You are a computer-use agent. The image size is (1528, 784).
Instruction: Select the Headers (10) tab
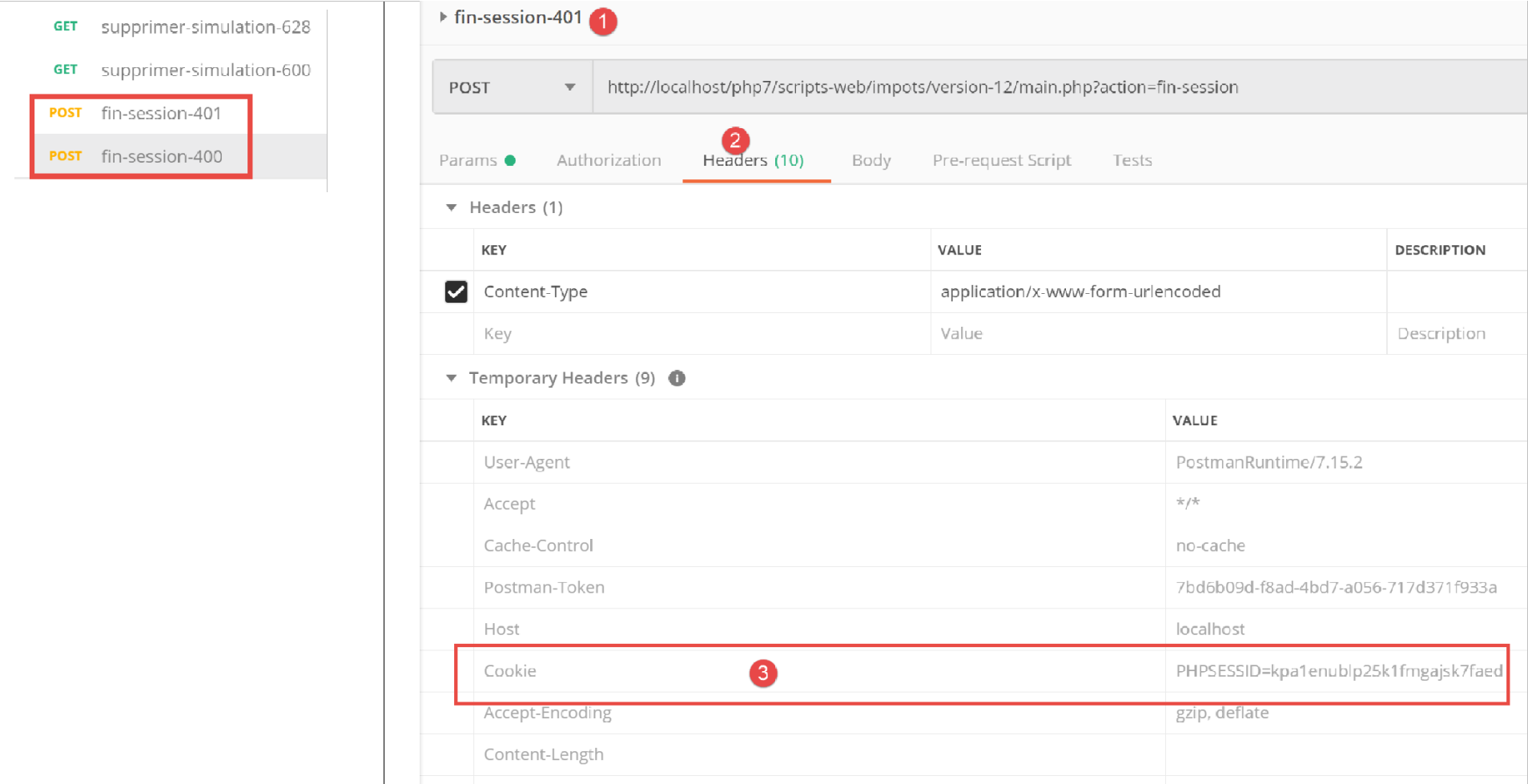[753, 161]
